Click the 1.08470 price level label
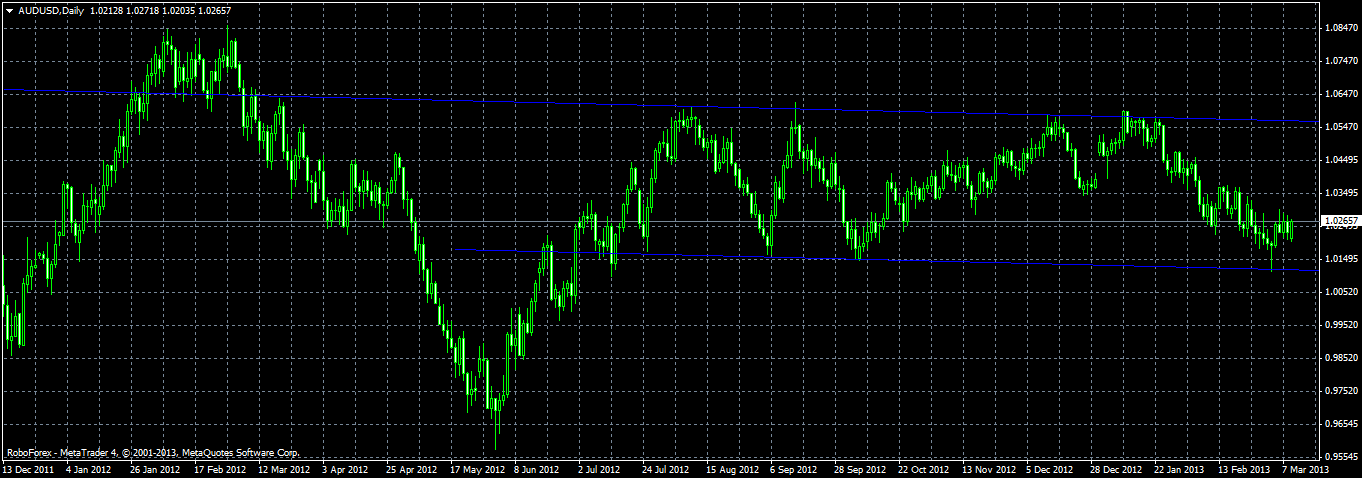 (x=1340, y=28)
